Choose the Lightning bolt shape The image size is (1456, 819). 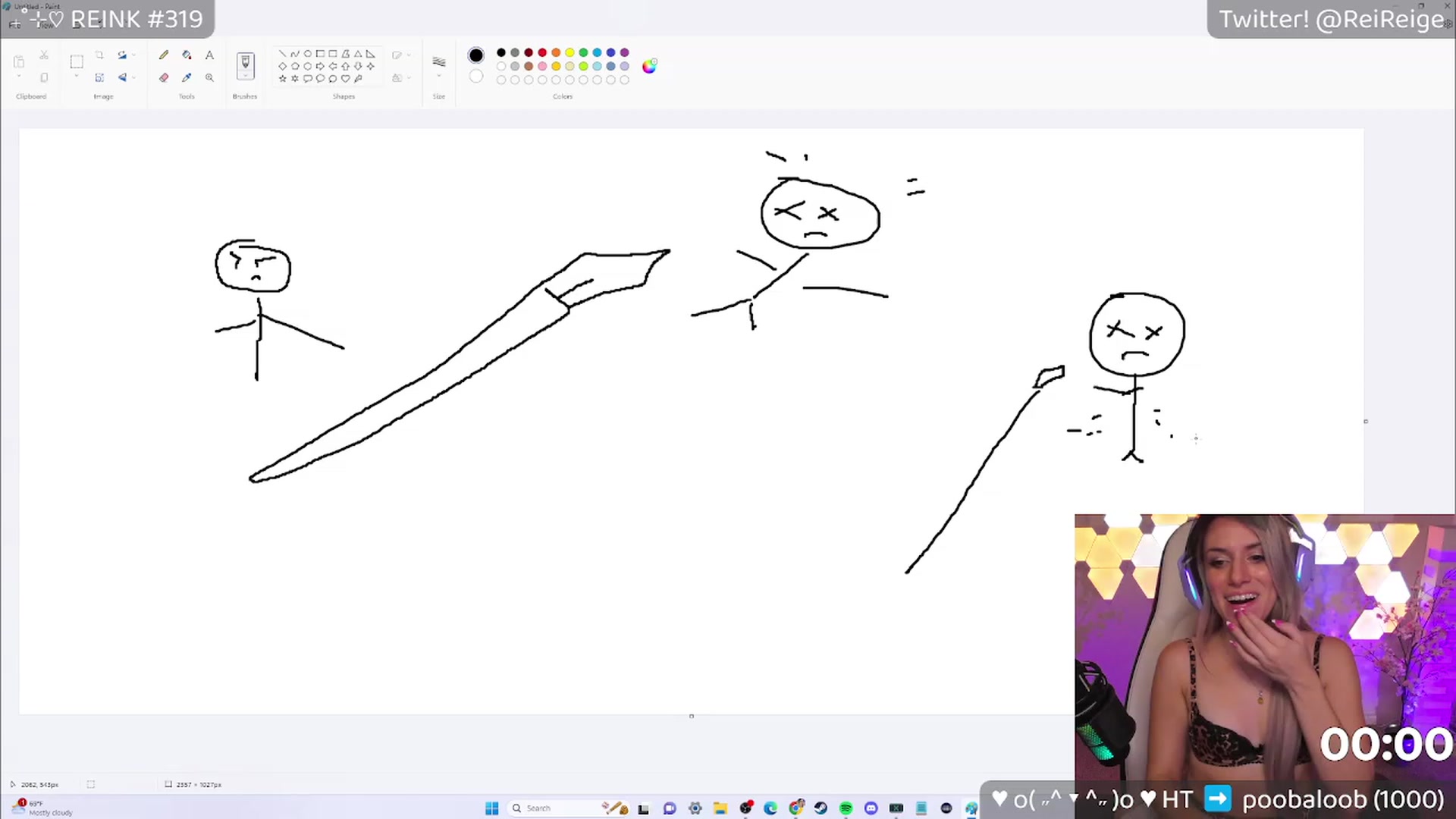pos(358,78)
